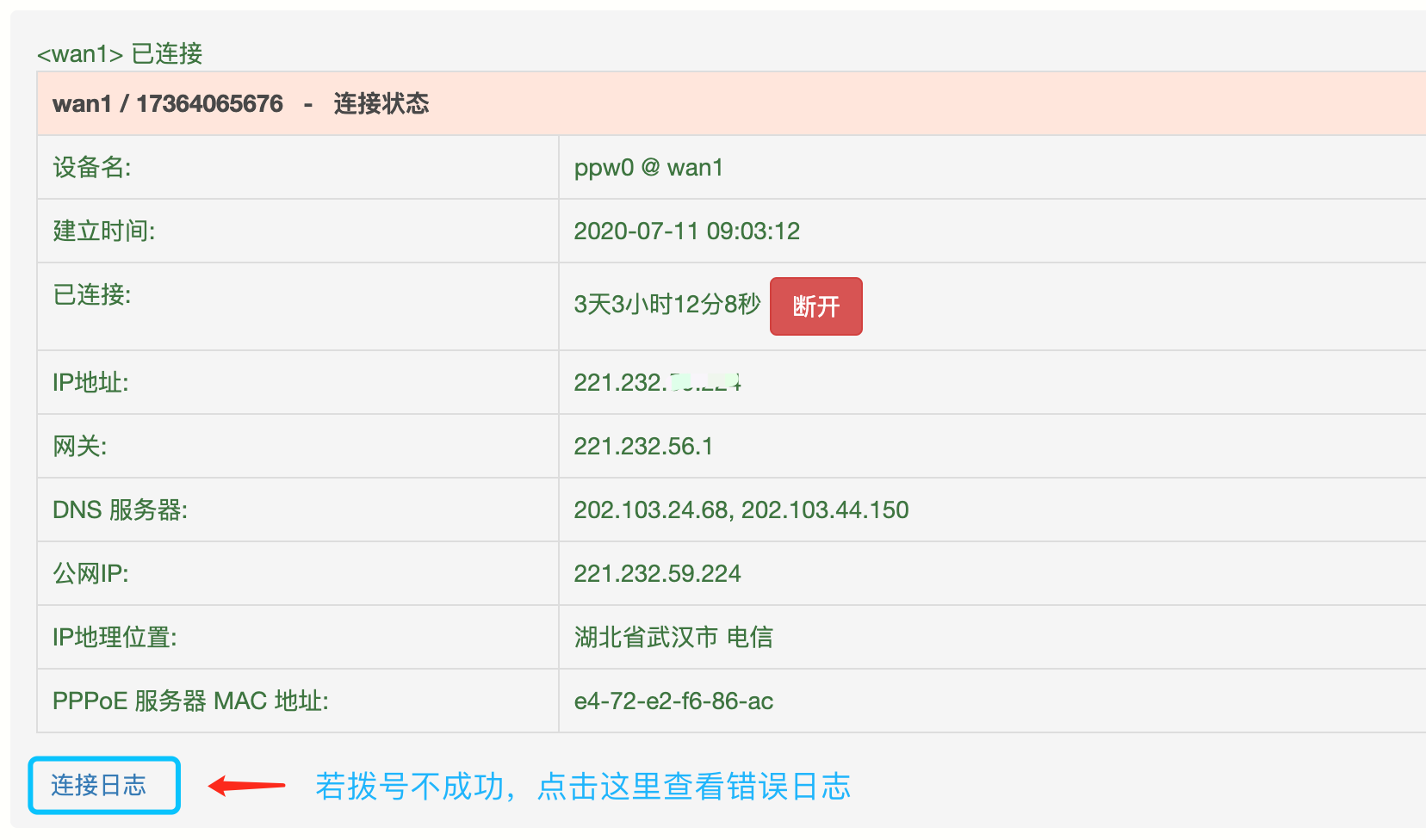Select the device name value ppw0 @ wan1
Viewport: 1426px width, 840px height.
click(648, 167)
